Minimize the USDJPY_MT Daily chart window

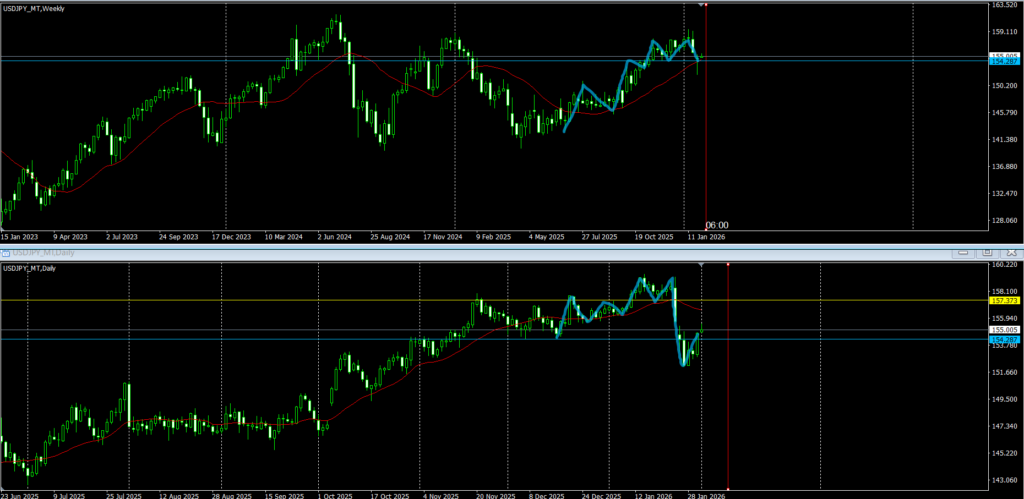coord(962,252)
